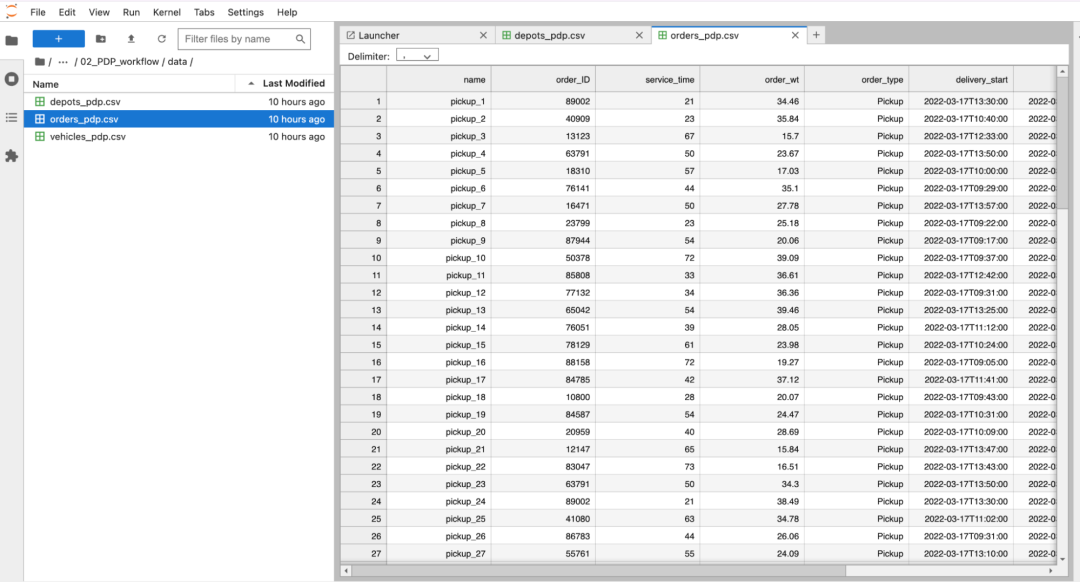Expand collapsed breadcrumb path ellipsis

[x=63, y=62]
